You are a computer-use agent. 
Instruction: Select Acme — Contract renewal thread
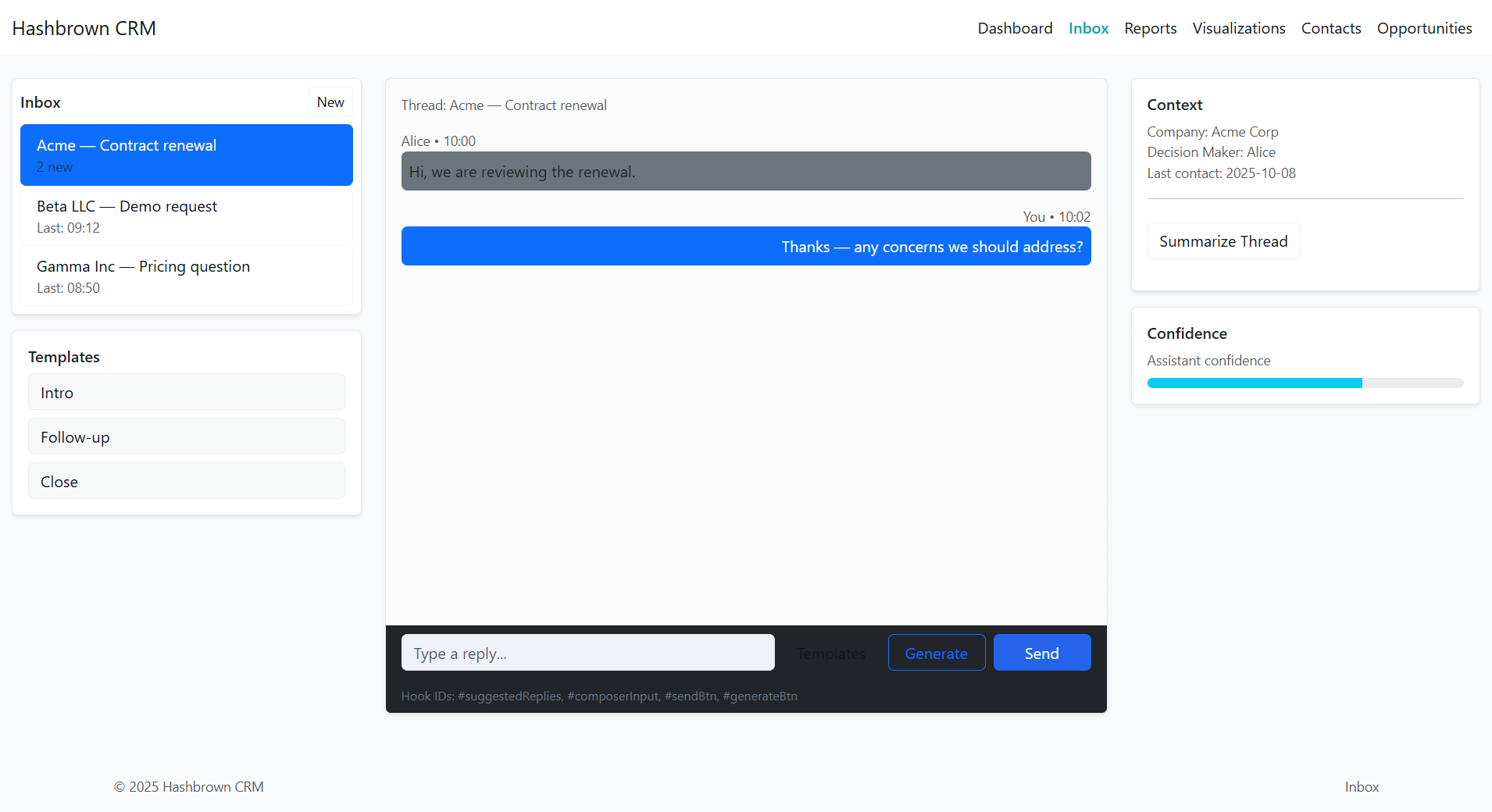[x=186, y=155]
